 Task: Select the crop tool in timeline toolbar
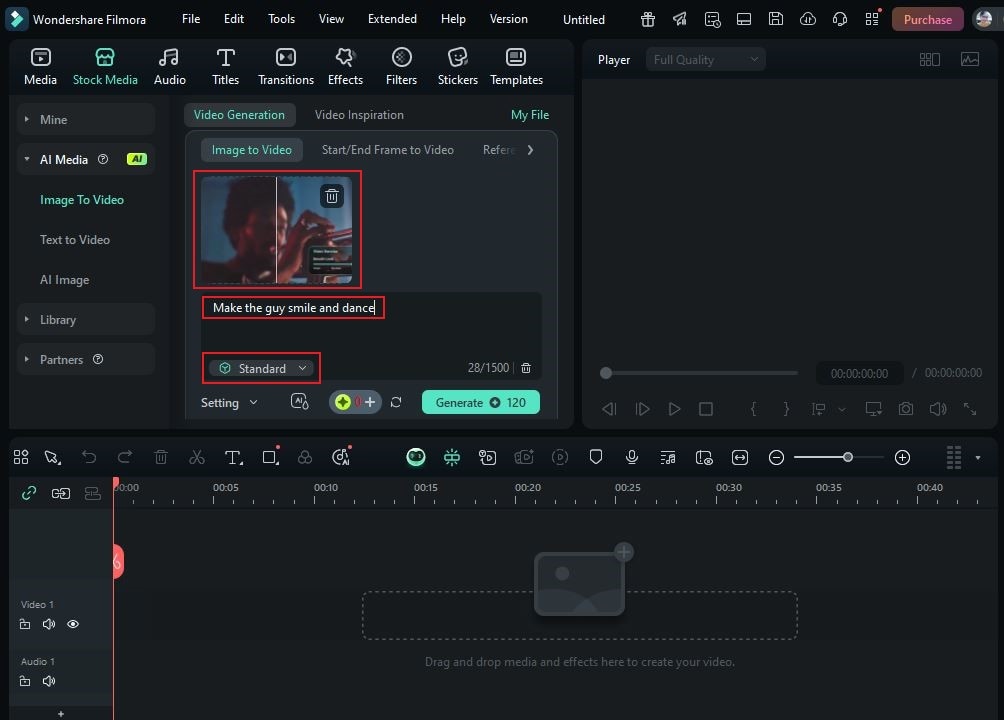pos(270,457)
